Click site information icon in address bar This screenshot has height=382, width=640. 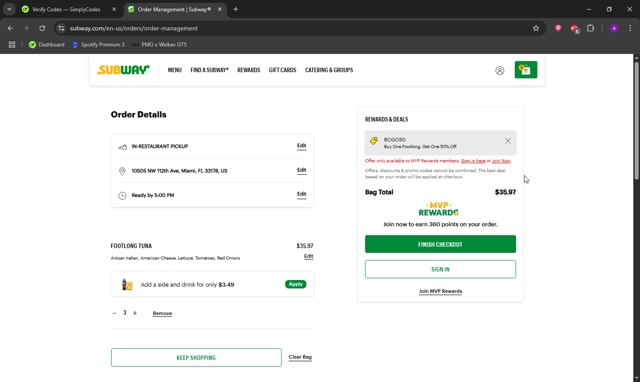point(61,28)
